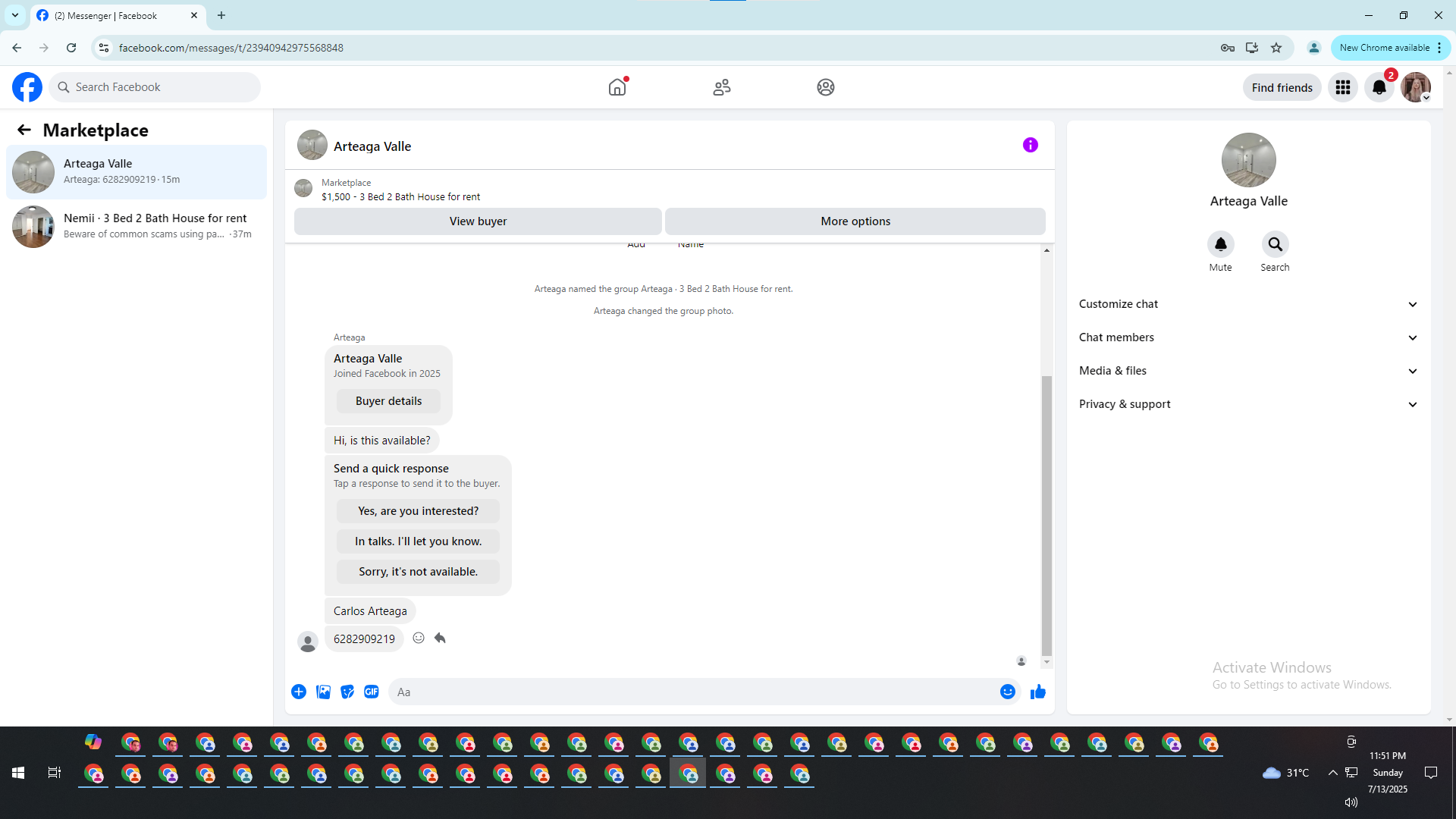Click the View buyer button
1456x819 pixels.
point(478,221)
